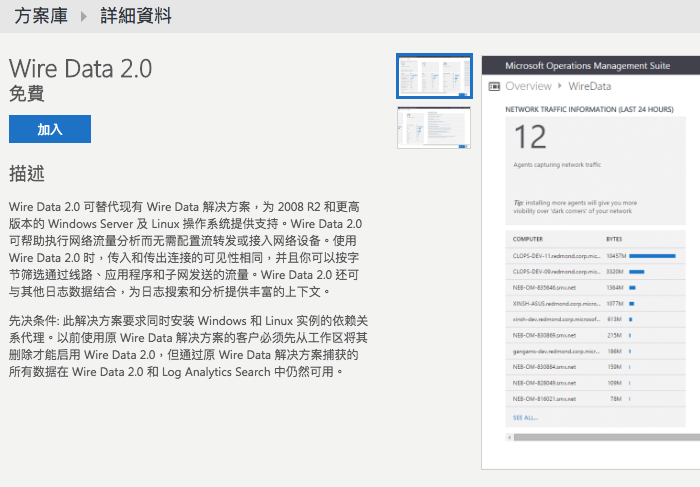Click the Wire Data 2.0 title
The image size is (700, 487).
point(80,69)
